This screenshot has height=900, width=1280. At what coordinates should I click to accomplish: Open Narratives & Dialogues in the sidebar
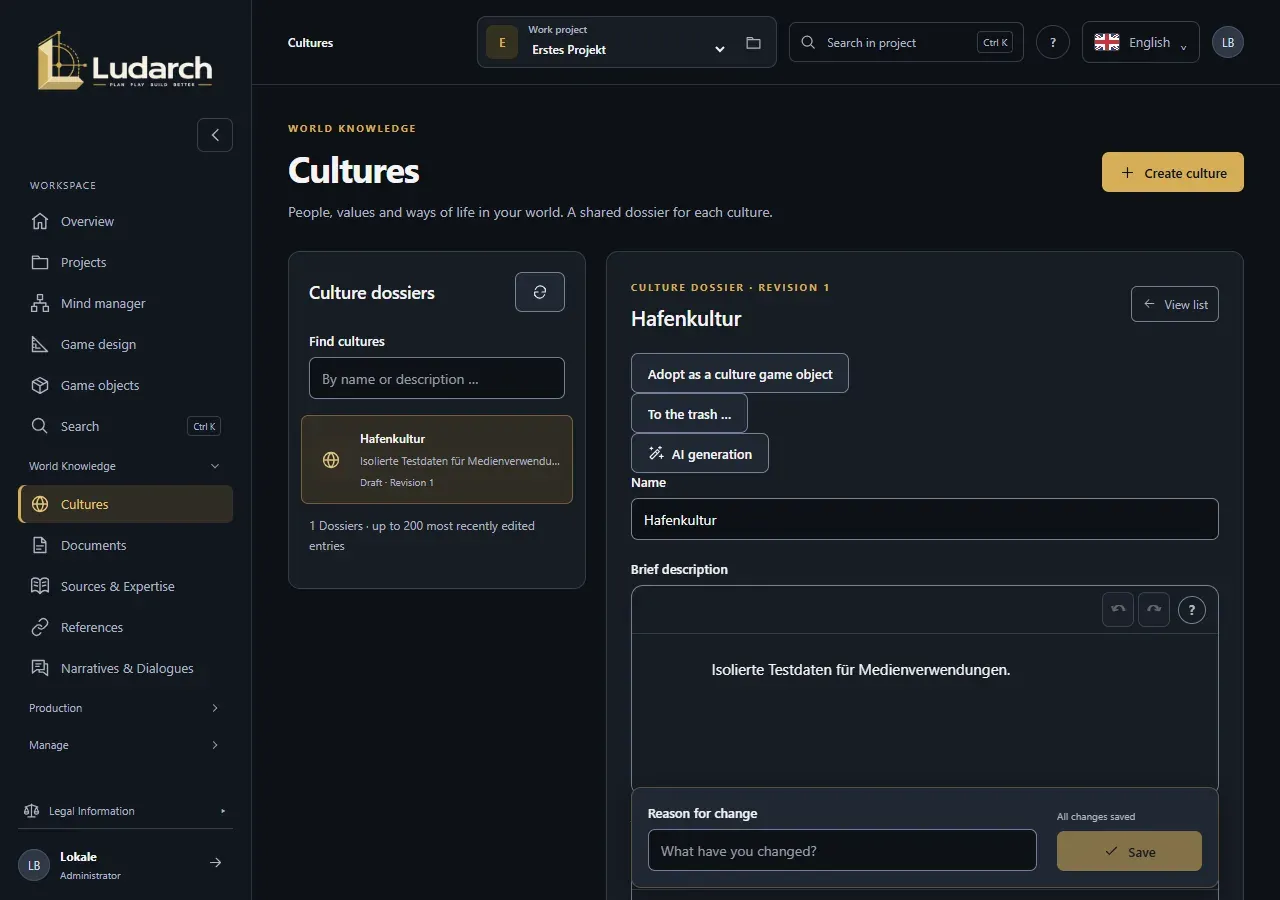pyautogui.click(x=125, y=668)
